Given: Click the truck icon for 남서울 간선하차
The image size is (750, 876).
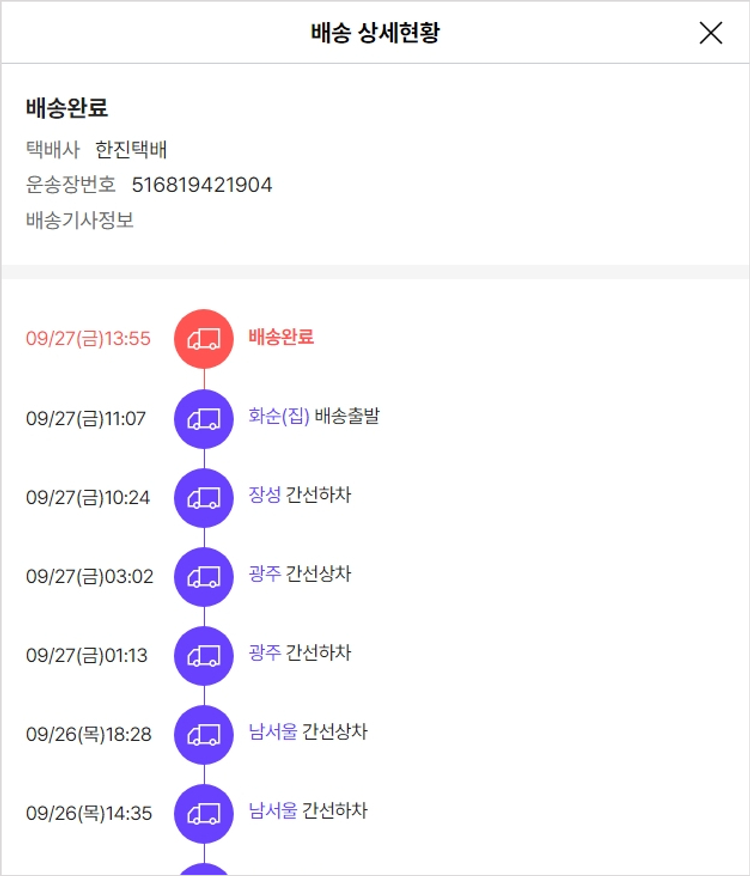Looking at the screenshot, I should [x=204, y=813].
